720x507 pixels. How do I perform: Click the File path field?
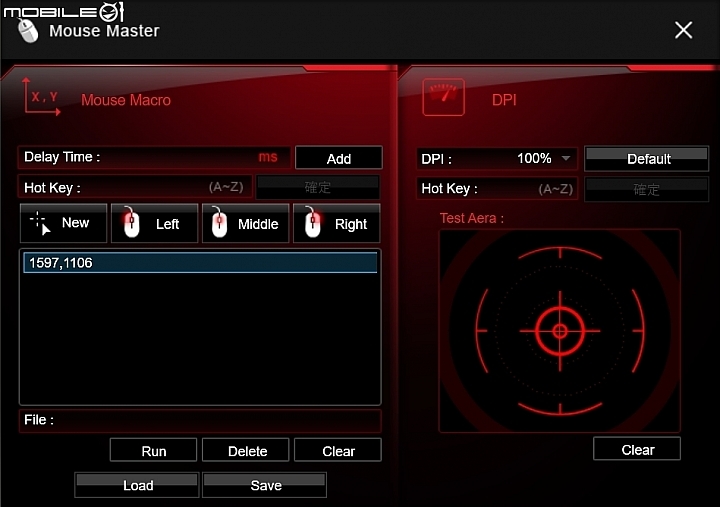200,420
